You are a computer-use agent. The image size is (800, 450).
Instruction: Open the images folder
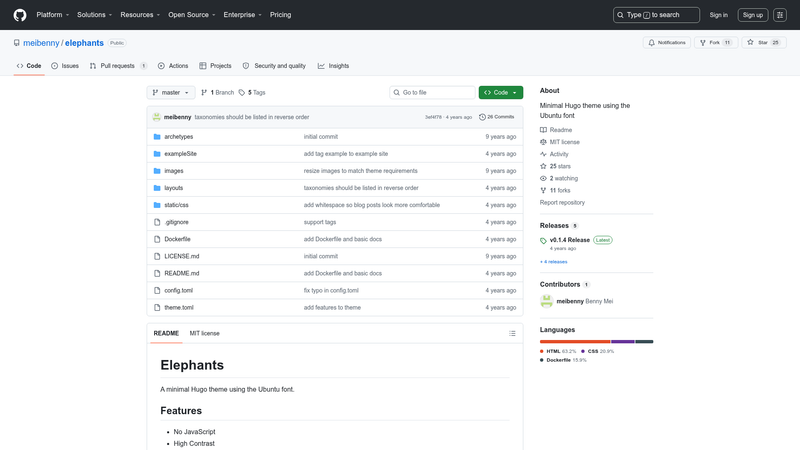pos(173,171)
